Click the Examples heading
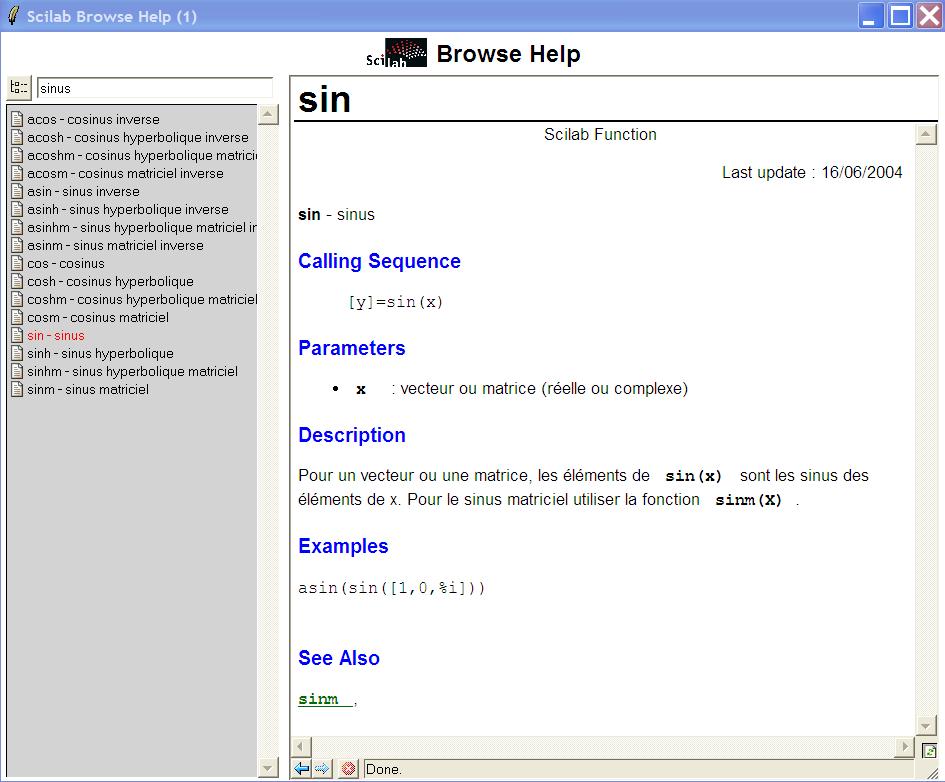Image resolution: width=945 pixels, height=782 pixels. 343,546
